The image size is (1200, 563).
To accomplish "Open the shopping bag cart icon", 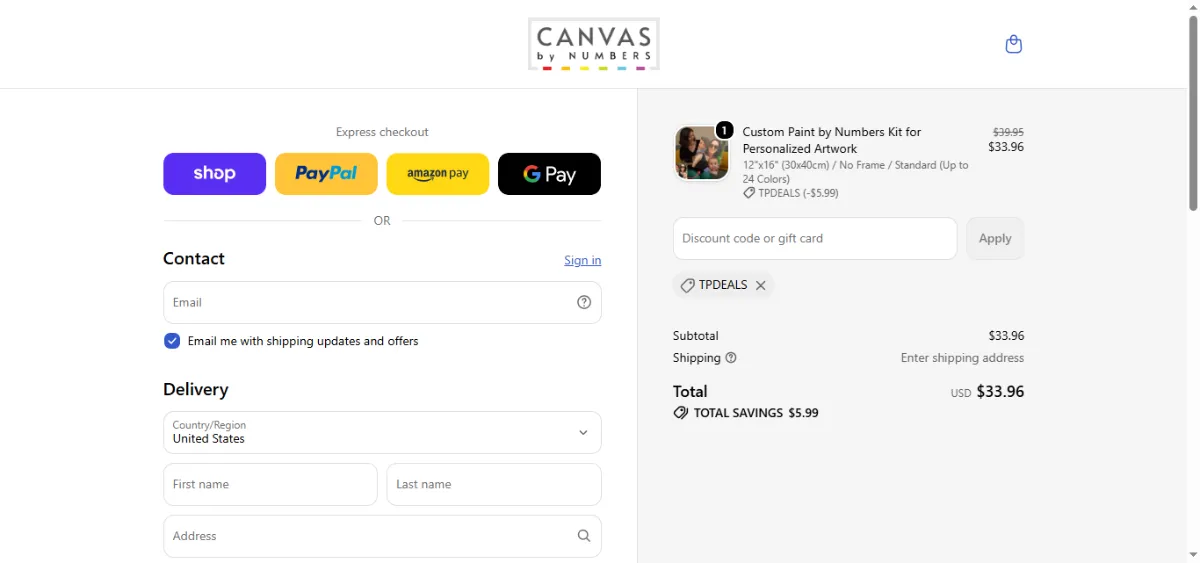I will [x=1013, y=44].
